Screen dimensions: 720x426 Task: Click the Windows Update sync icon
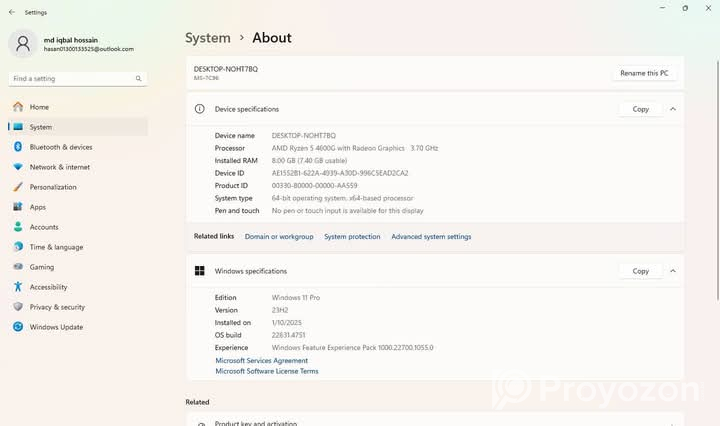coord(18,326)
